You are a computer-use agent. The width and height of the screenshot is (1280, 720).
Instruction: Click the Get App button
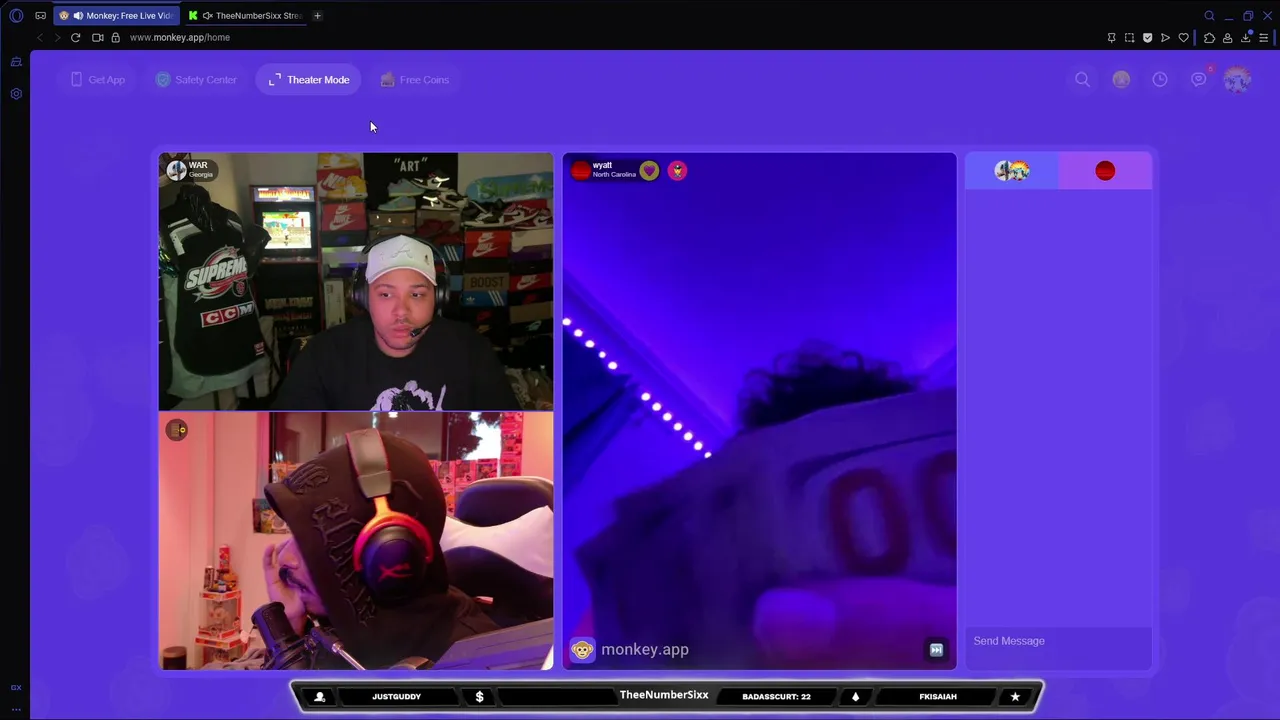coord(98,80)
